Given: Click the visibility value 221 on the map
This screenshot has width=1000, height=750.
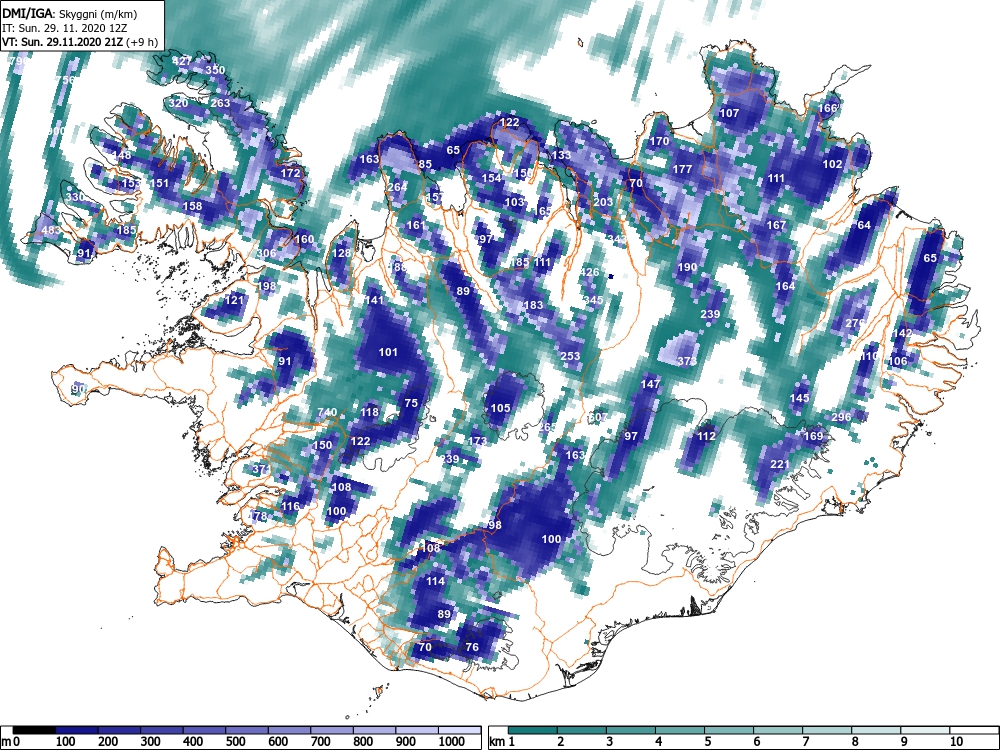Looking at the screenshot, I should point(780,464).
